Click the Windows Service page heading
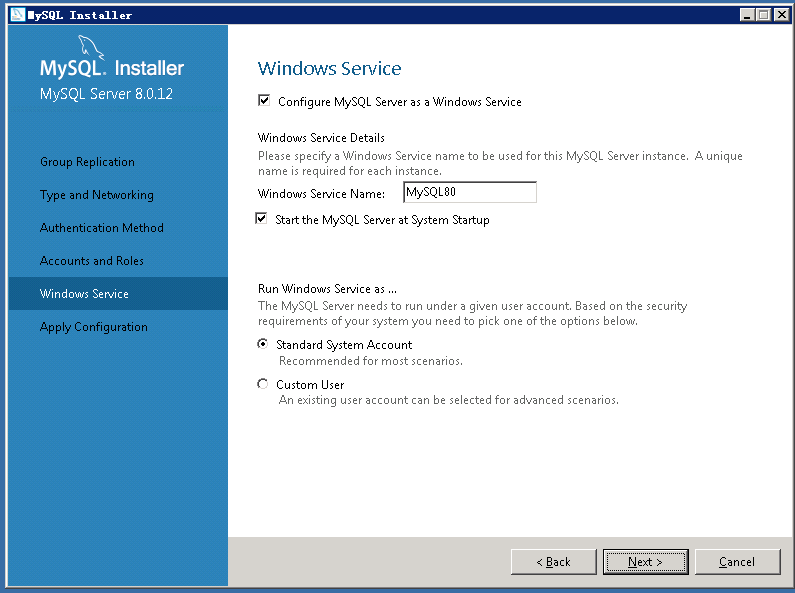The image size is (795, 593). 330,68
